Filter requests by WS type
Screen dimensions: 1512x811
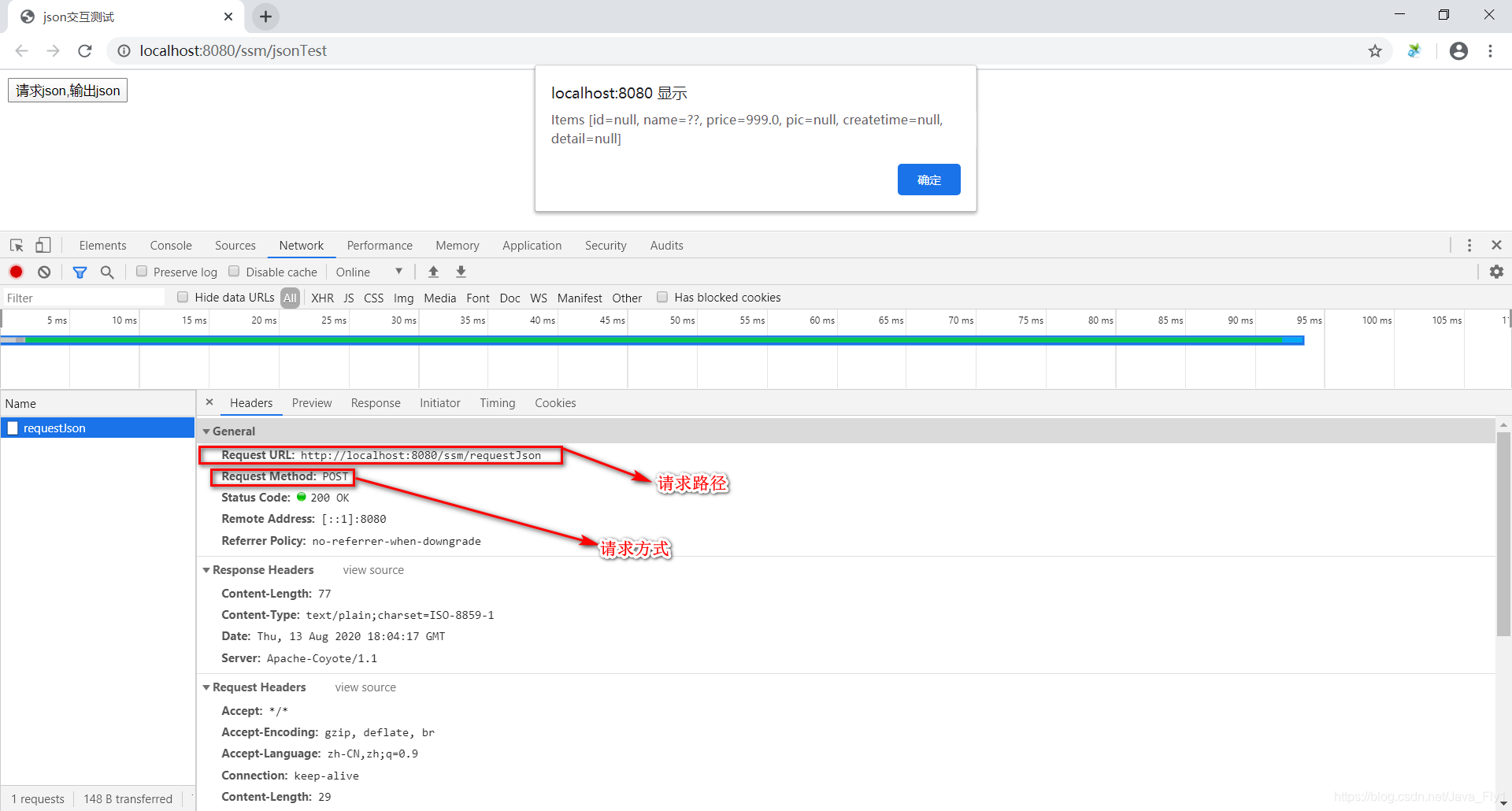click(539, 298)
